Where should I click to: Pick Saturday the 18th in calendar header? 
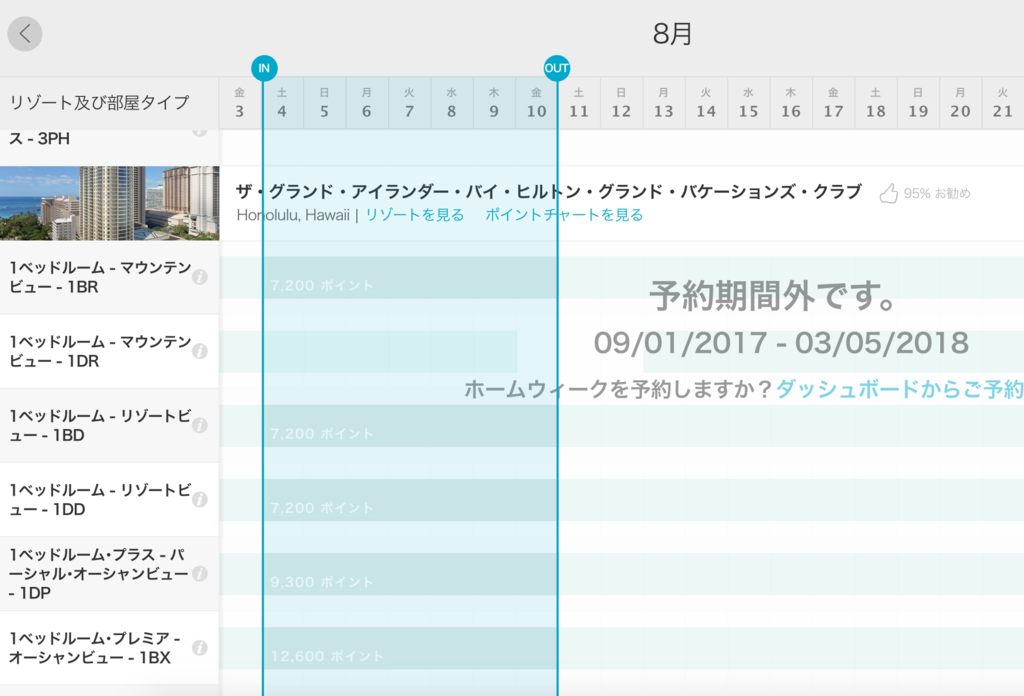coord(876,103)
